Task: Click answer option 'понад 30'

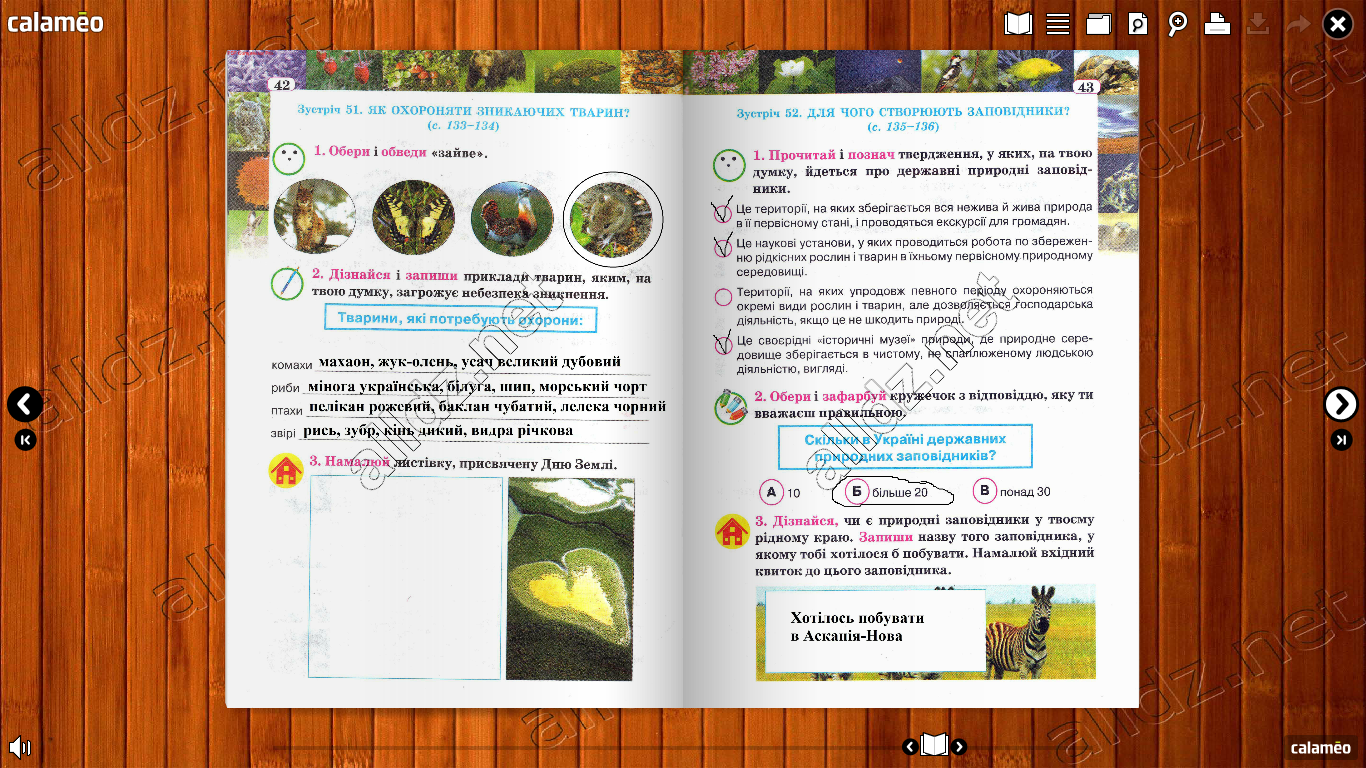Action: tap(1011, 491)
